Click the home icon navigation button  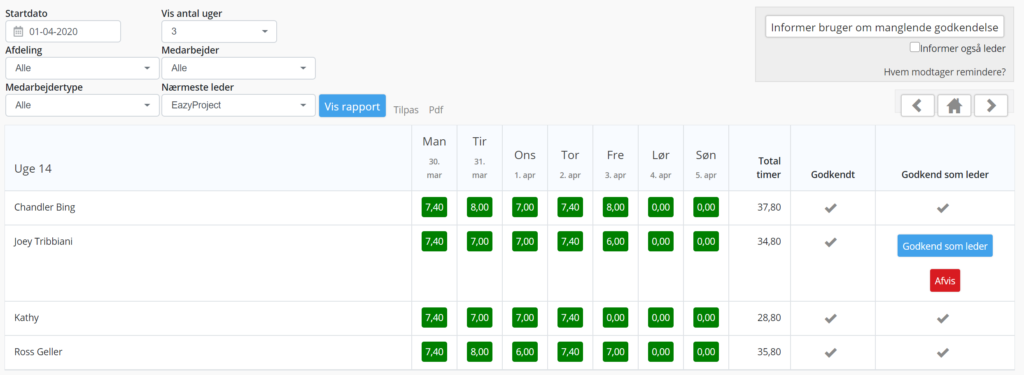[x=954, y=106]
